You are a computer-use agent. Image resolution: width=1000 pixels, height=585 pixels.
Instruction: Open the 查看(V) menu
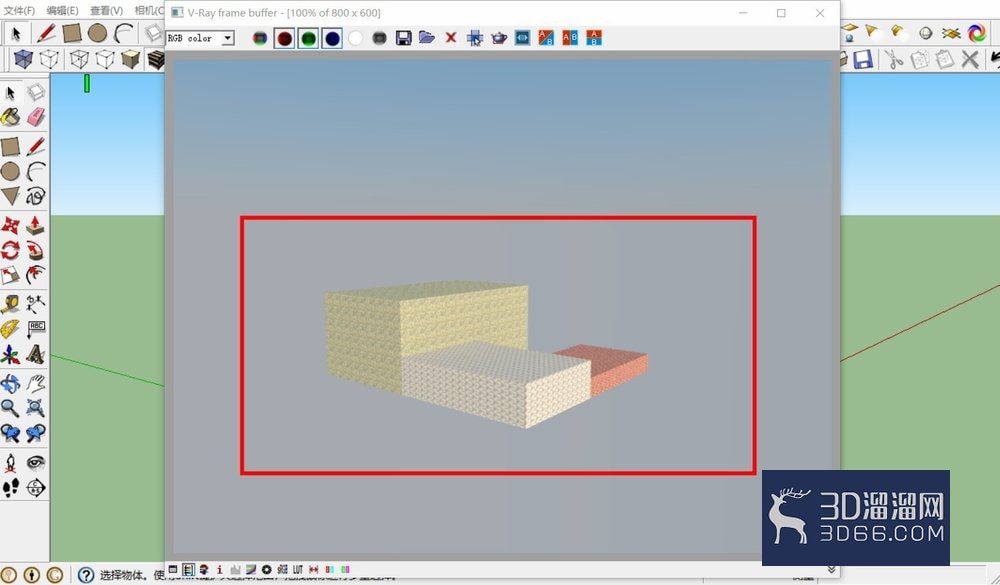(x=107, y=10)
